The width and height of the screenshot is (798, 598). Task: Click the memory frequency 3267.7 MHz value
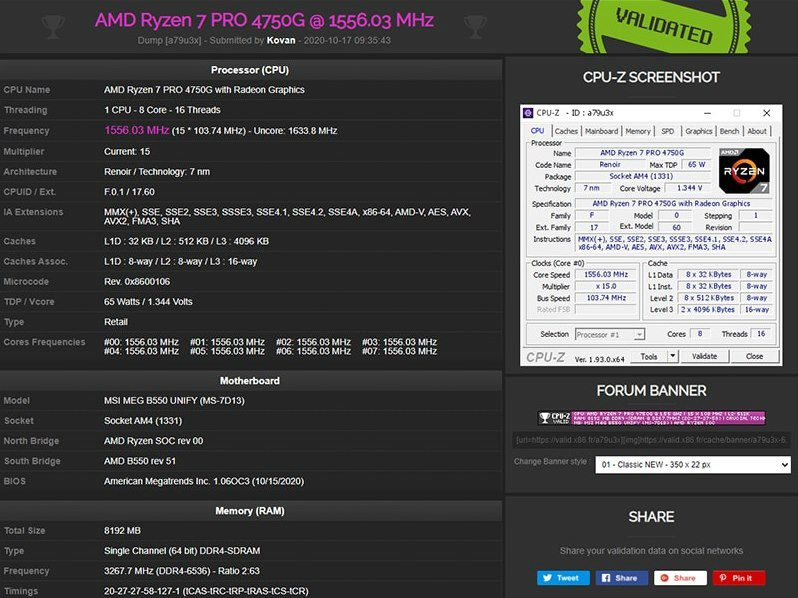pyautogui.click(x=182, y=571)
